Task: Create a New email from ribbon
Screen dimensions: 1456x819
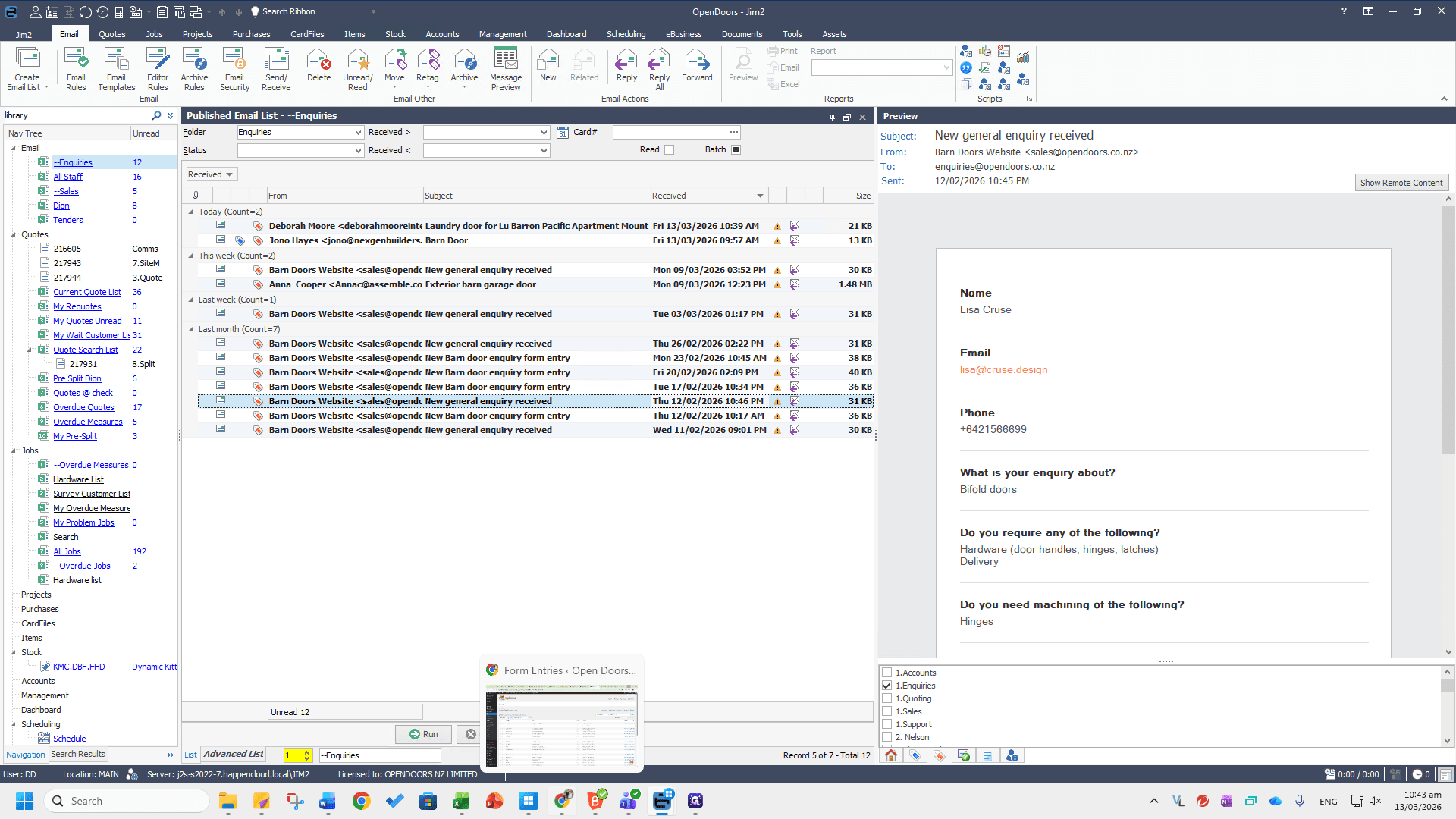Action: click(x=548, y=64)
